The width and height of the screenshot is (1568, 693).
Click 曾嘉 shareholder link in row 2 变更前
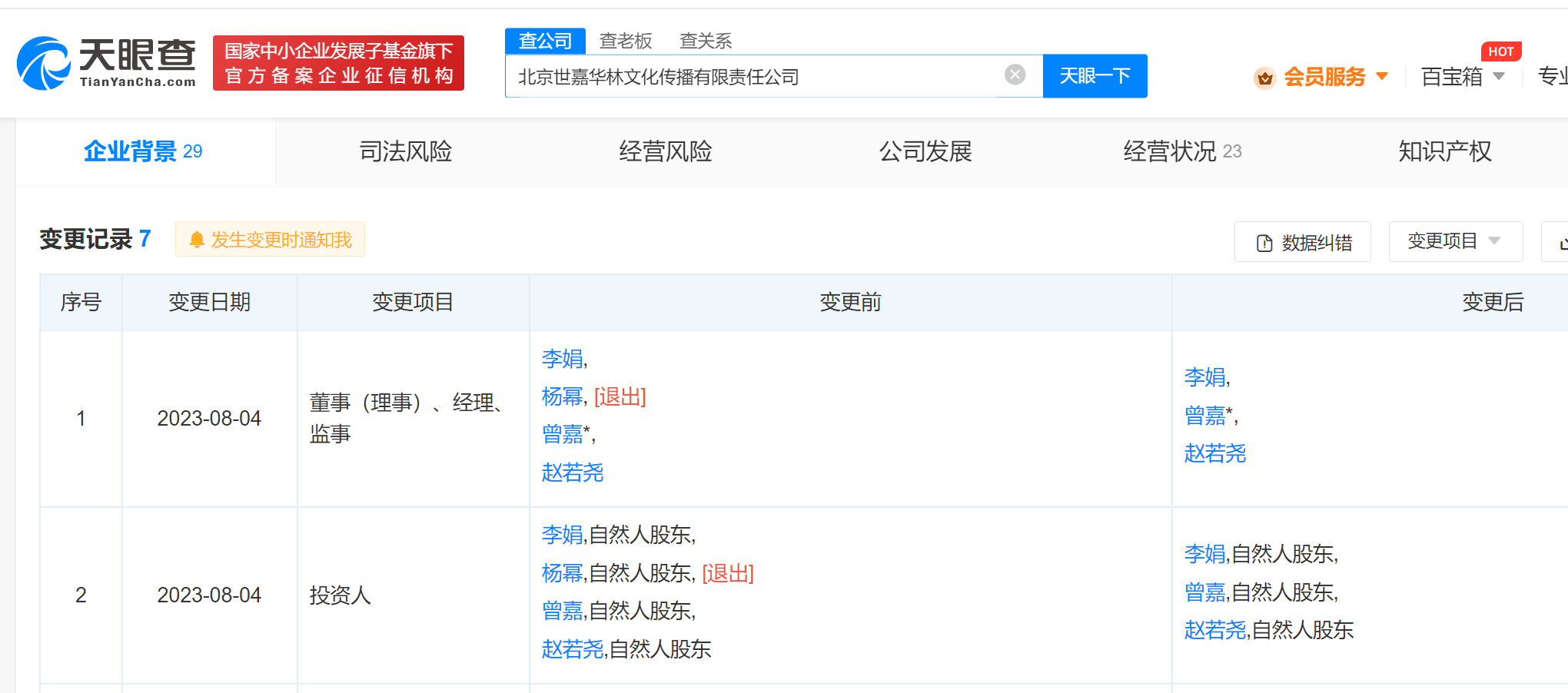pyautogui.click(x=562, y=611)
